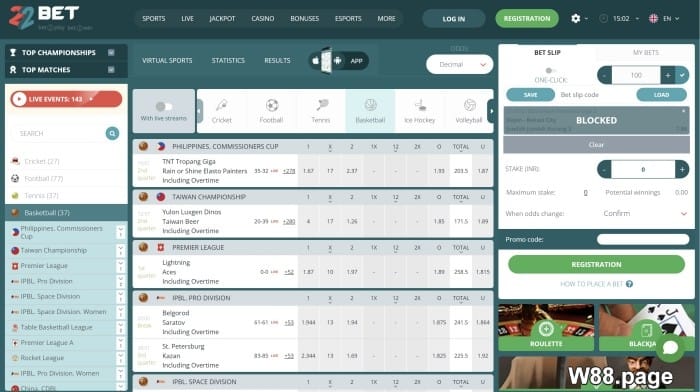700x392 pixels.
Task: Click the SAVE bet slip button
Action: pos(530,95)
